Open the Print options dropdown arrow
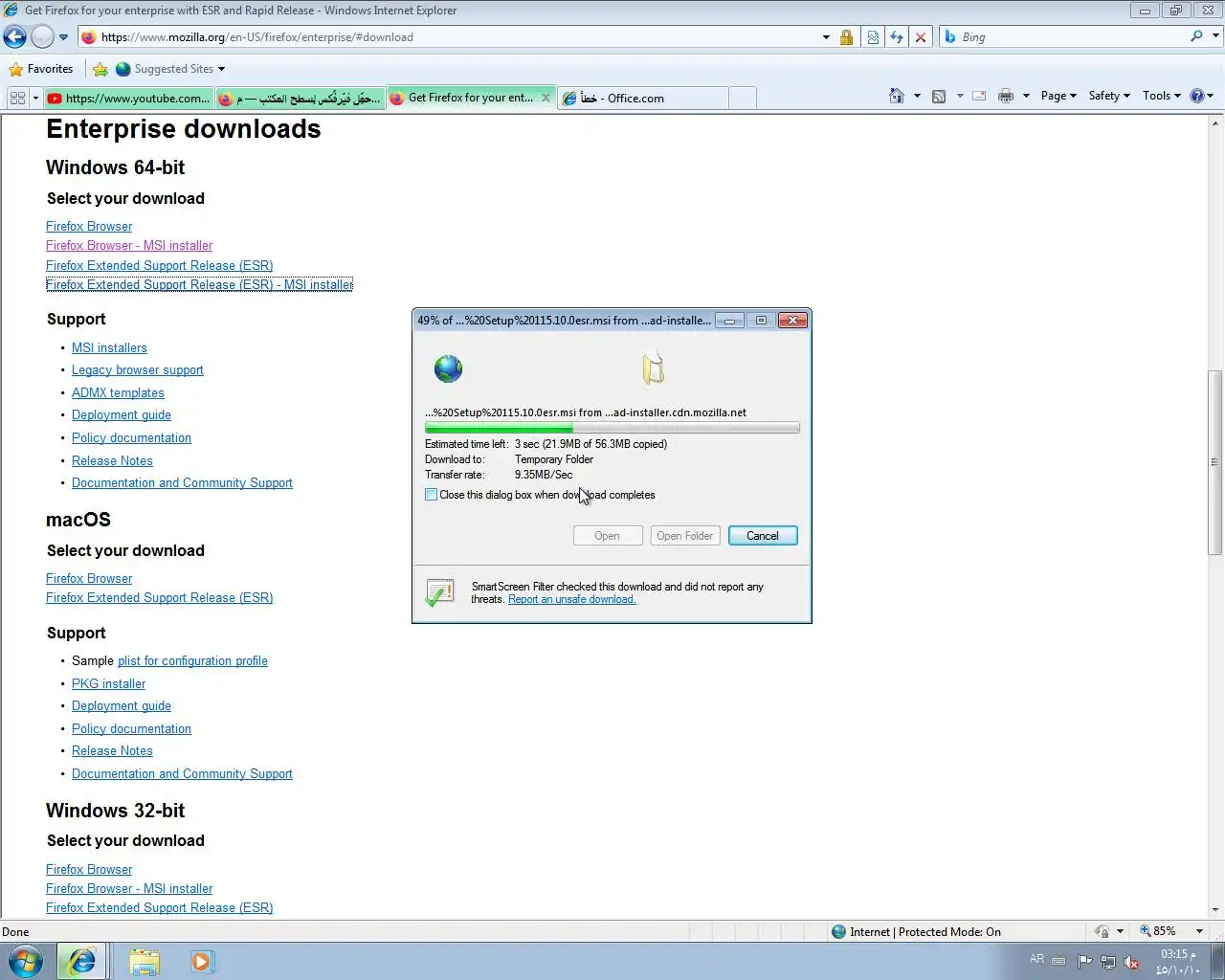 tap(1026, 96)
